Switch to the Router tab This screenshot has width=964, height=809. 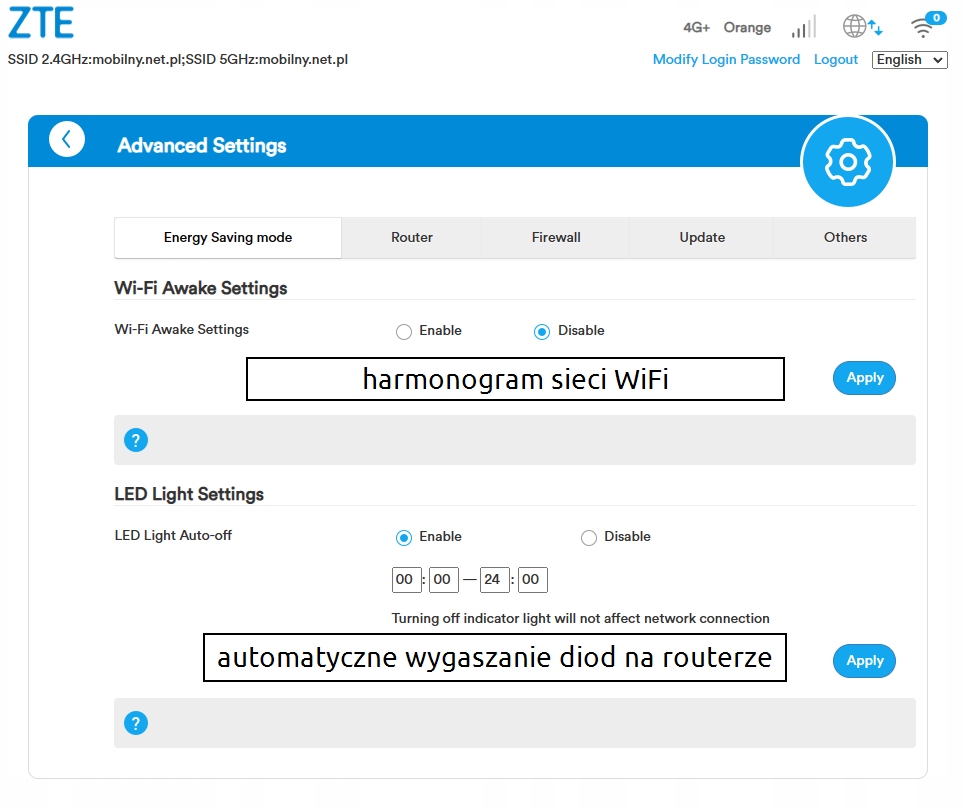click(412, 238)
